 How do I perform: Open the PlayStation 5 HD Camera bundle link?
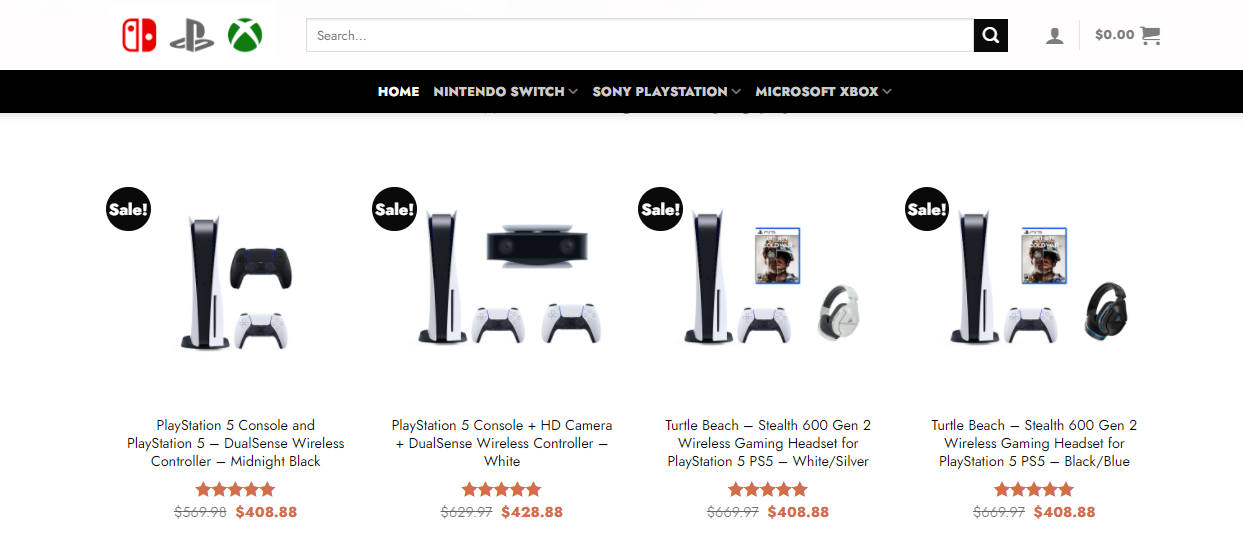click(502, 443)
